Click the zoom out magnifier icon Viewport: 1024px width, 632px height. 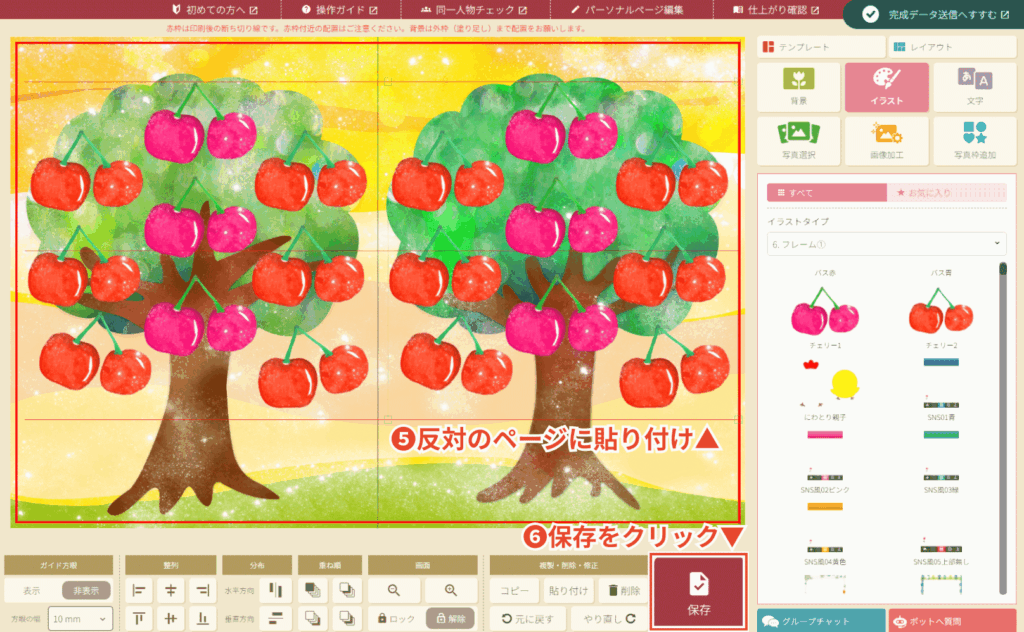point(395,591)
